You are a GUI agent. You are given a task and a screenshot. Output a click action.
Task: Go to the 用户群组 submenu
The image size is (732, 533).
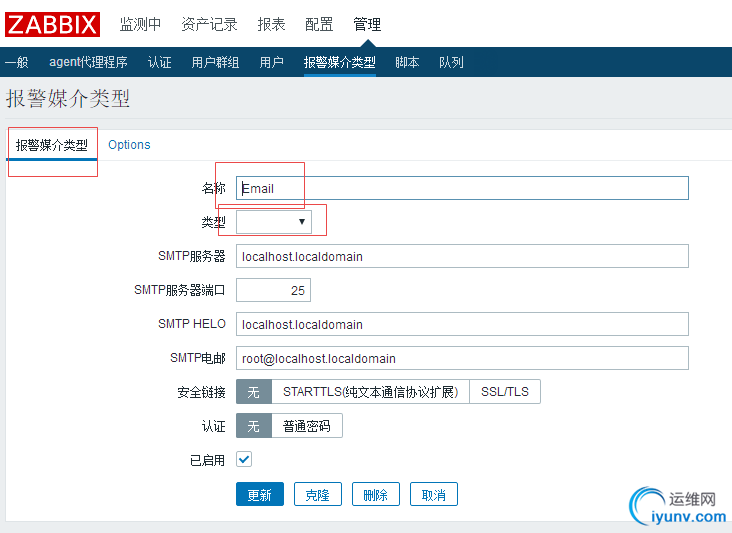point(215,62)
